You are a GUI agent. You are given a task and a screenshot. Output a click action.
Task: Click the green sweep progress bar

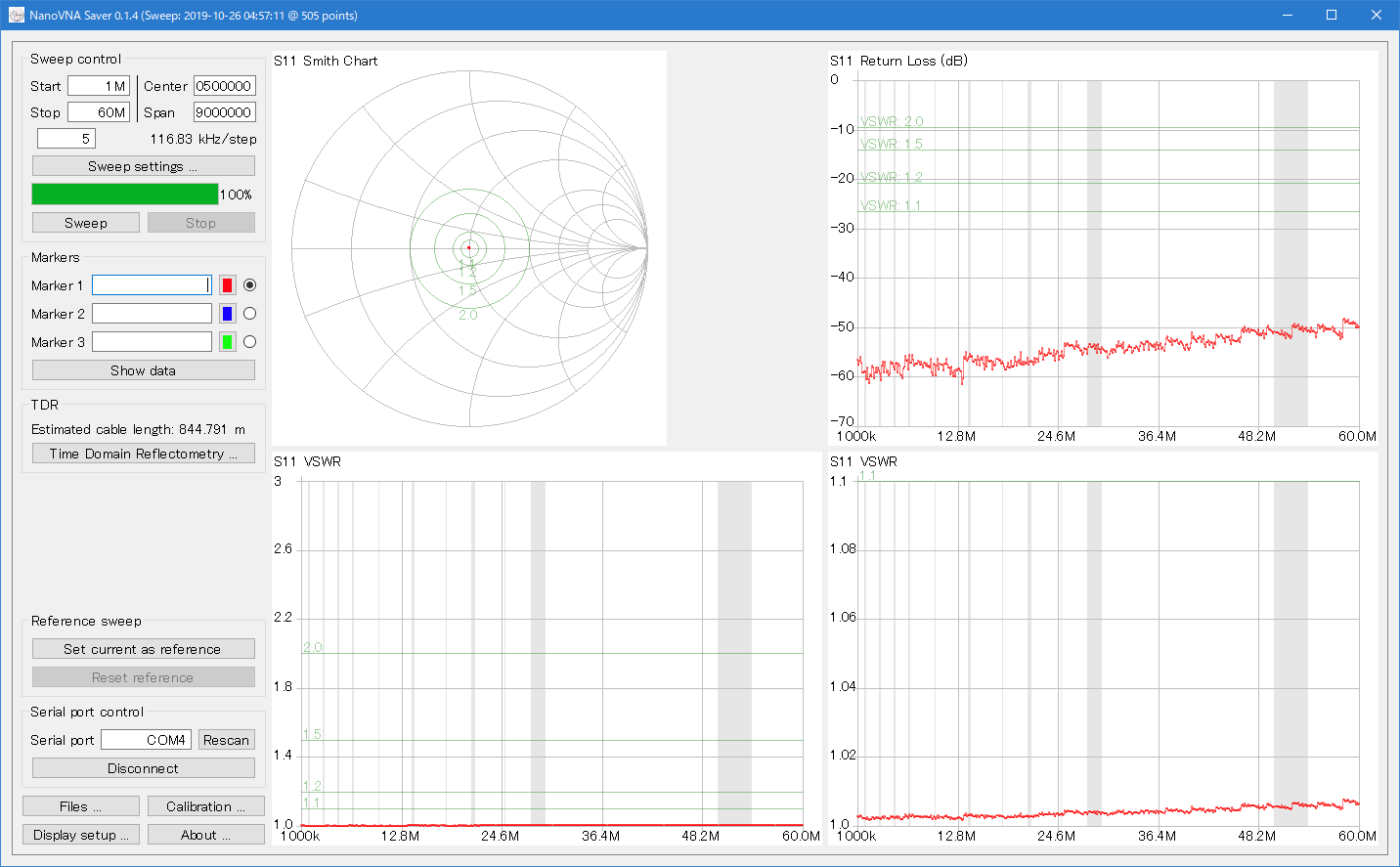pos(125,194)
